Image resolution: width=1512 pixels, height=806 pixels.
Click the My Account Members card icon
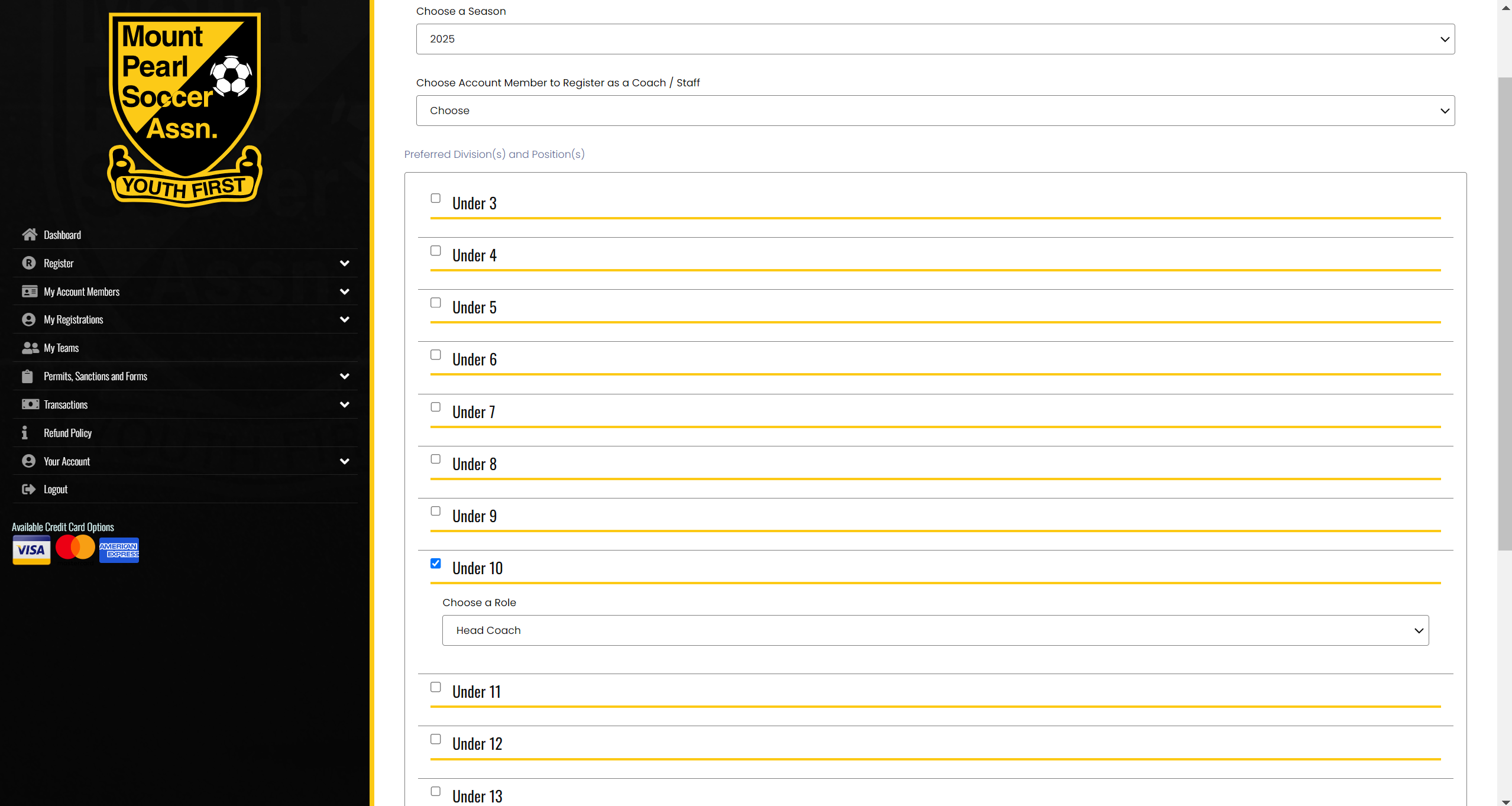30,292
